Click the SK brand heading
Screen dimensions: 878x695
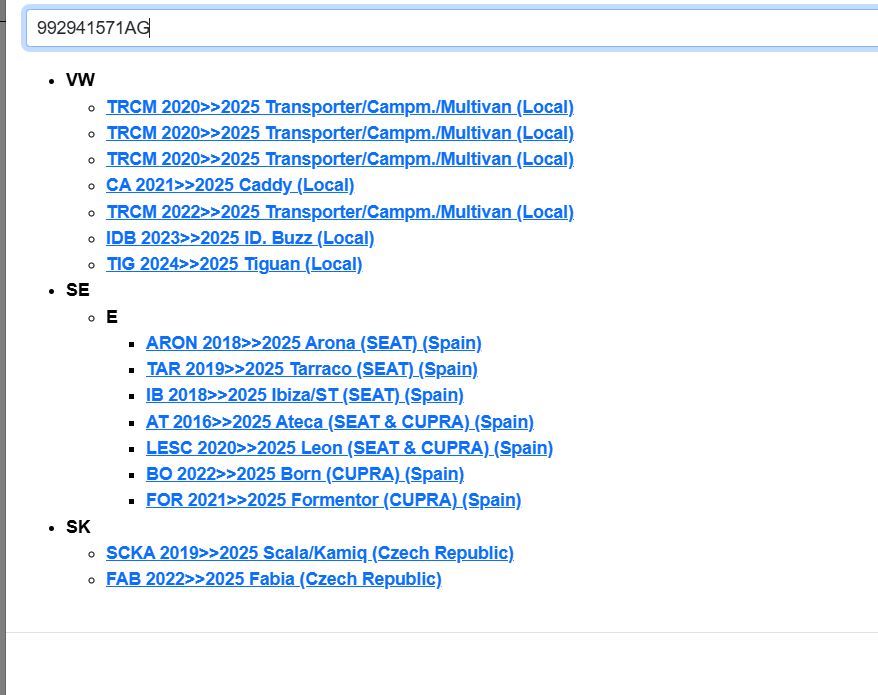point(77,527)
